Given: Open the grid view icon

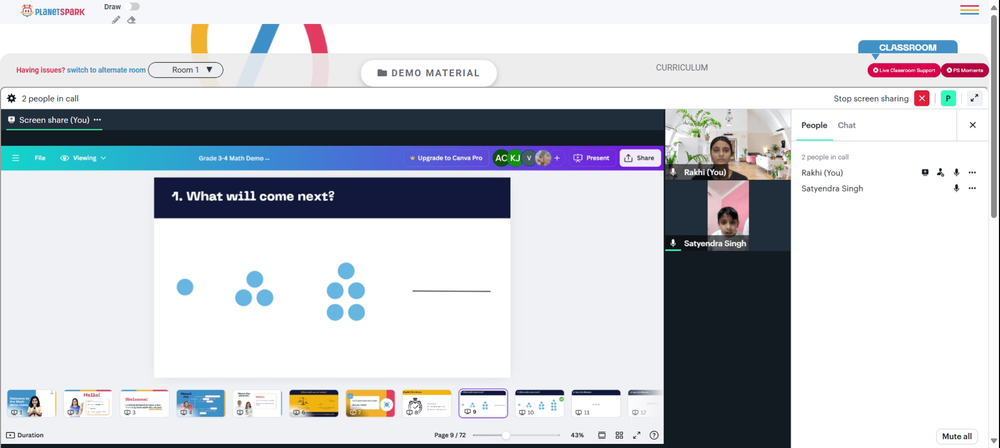Looking at the screenshot, I should [x=619, y=435].
